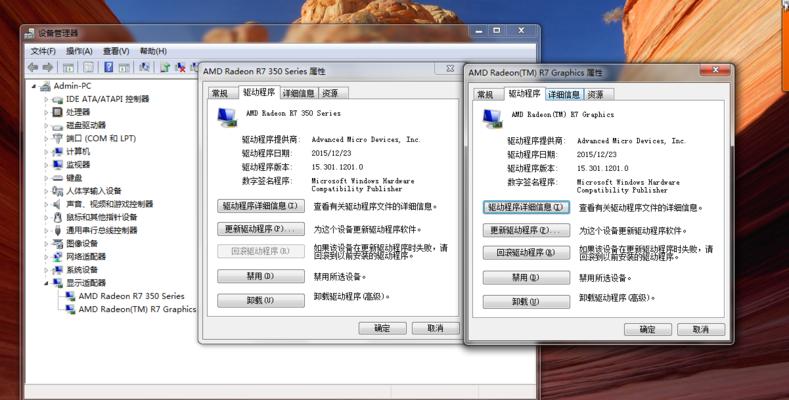The height and width of the screenshot is (400, 789).
Task: Click the red X uninstall device toolbar icon
Action: coord(180,67)
